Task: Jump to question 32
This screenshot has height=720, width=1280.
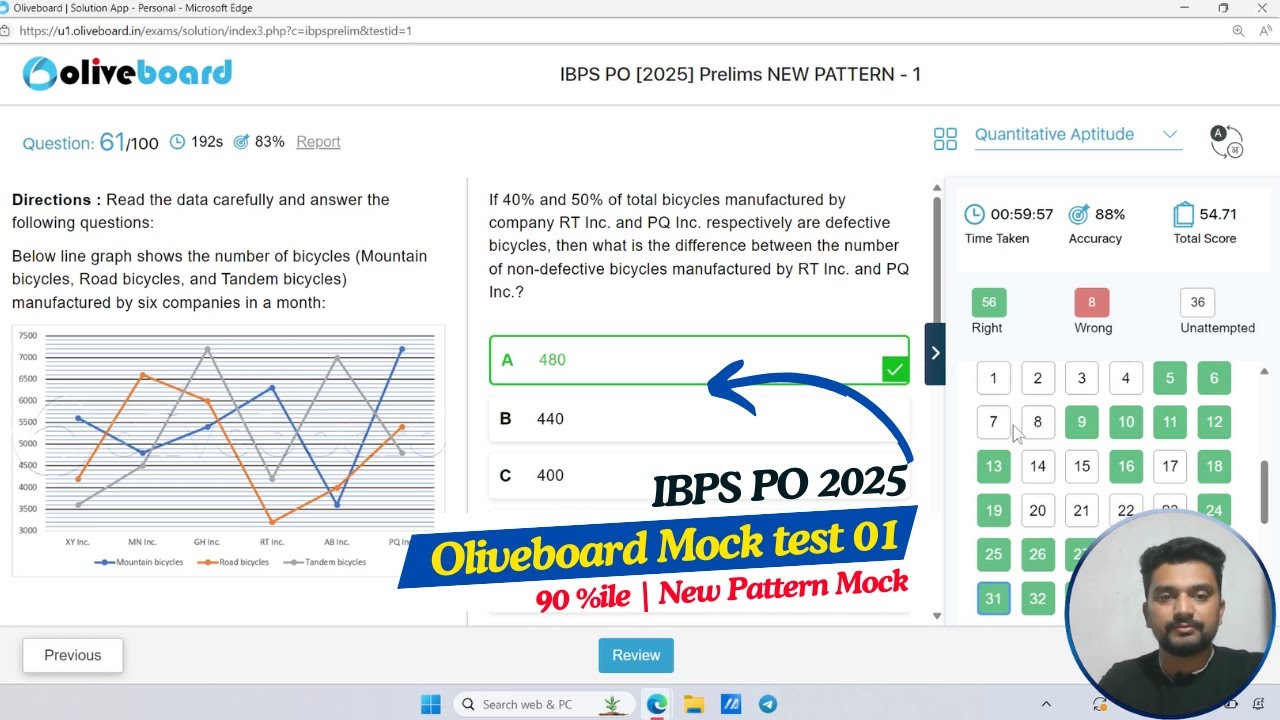Action: [x=1038, y=598]
